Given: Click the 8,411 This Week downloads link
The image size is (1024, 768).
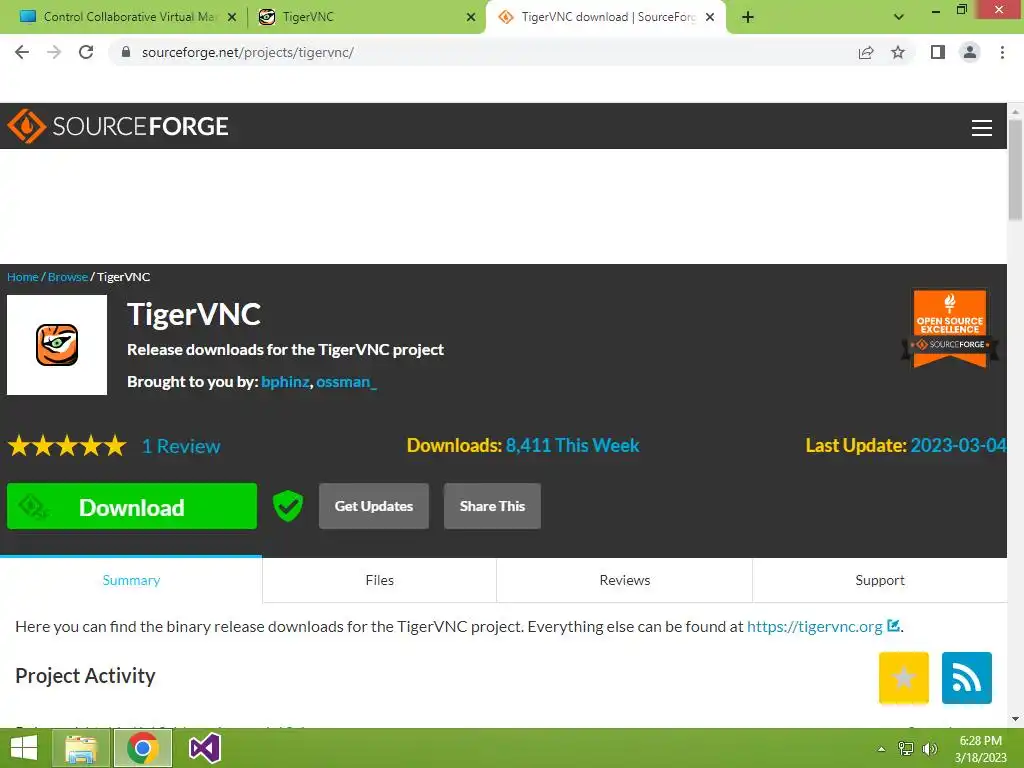Looking at the screenshot, I should click(x=572, y=445).
